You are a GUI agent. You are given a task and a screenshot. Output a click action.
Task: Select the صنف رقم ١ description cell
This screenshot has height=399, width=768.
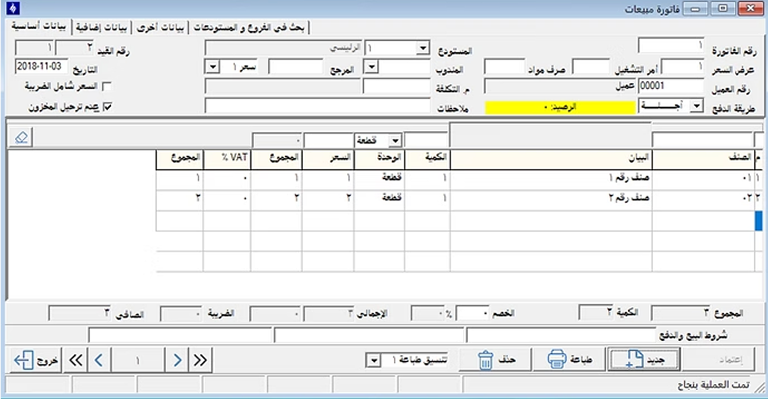[551, 179]
